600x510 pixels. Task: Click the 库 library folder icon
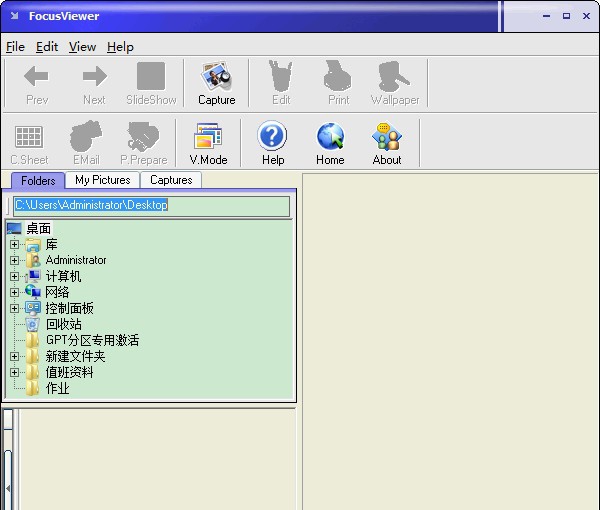(x=33, y=244)
